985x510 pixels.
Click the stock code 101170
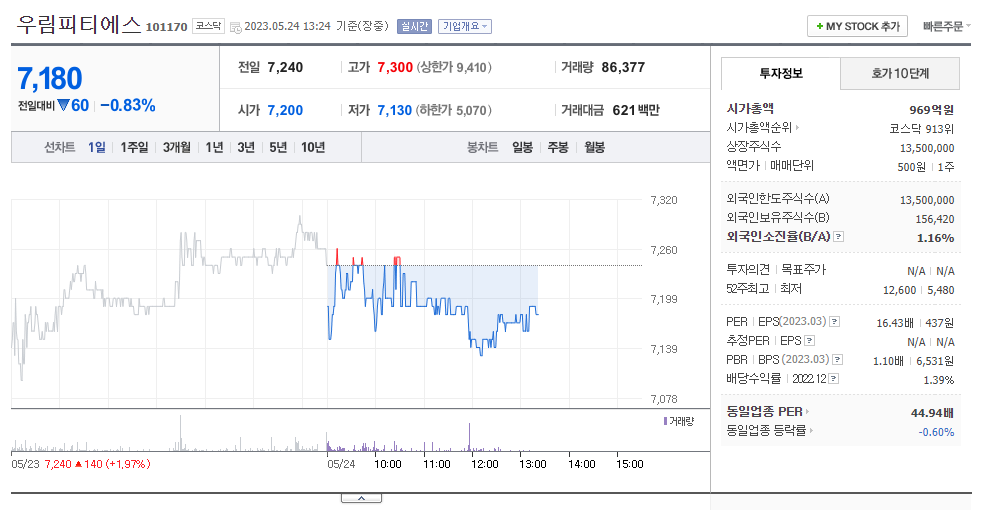pos(166,27)
